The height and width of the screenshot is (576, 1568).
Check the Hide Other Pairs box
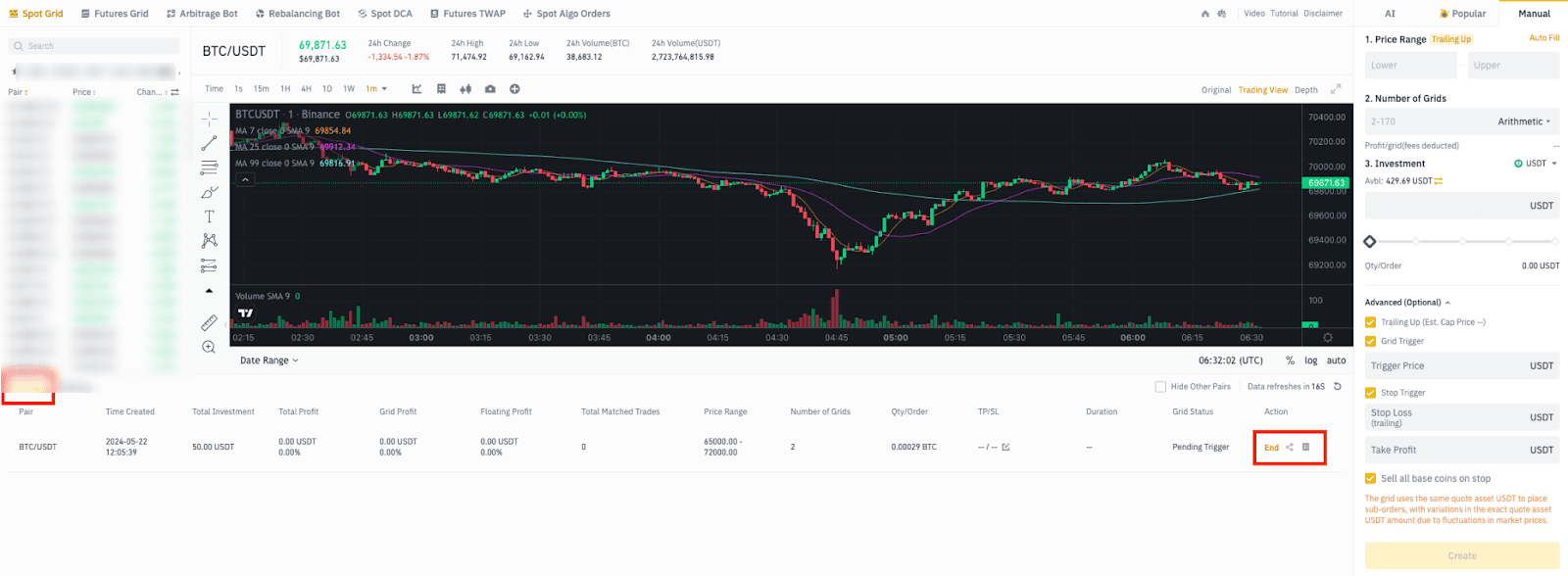(1160, 387)
